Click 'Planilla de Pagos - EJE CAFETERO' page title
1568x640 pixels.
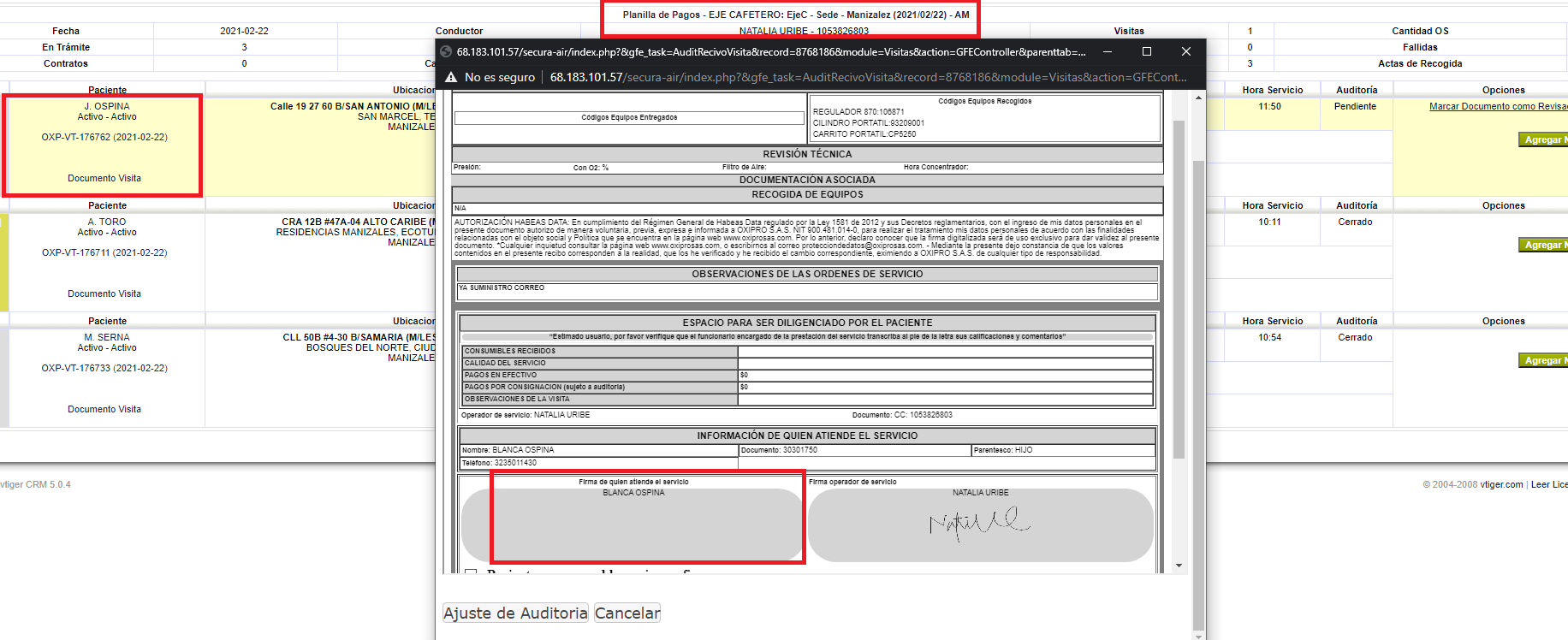[x=796, y=15]
